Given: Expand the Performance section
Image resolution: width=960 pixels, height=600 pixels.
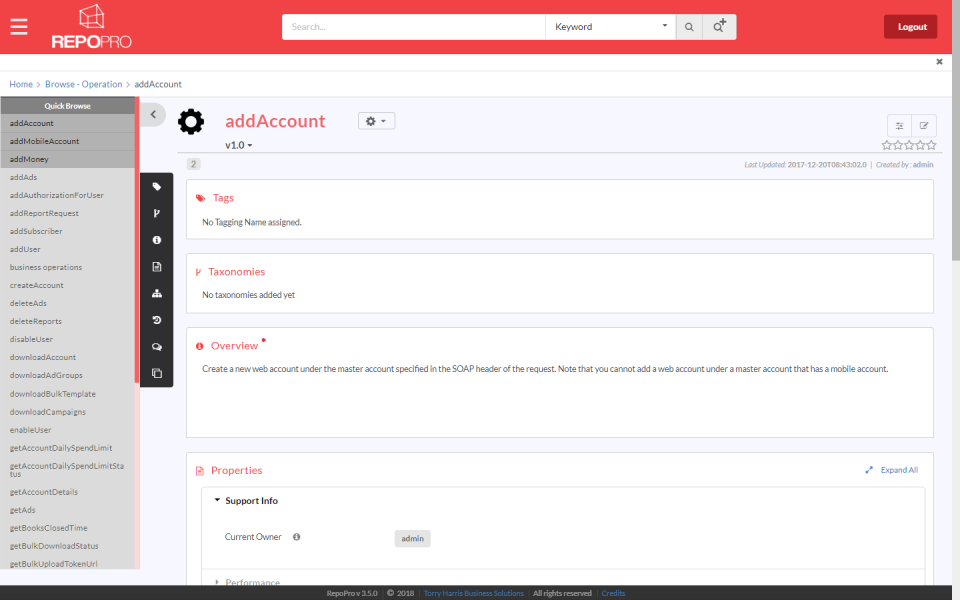Looking at the screenshot, I should [x=251, y=582].
